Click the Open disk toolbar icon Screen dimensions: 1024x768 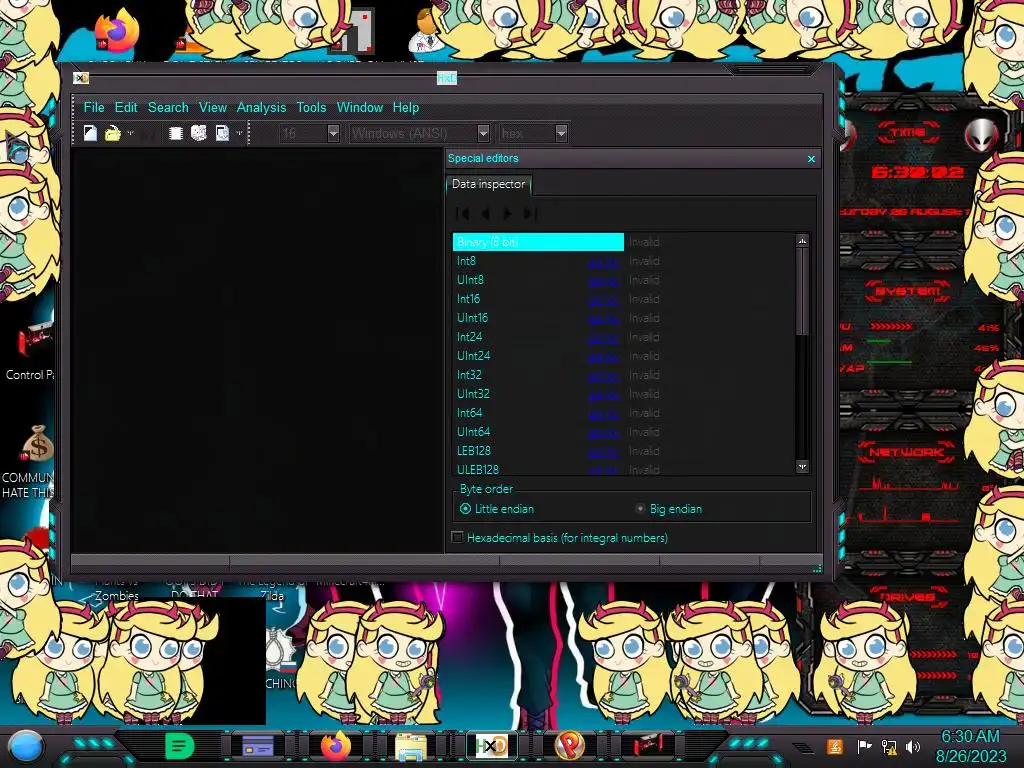point(199,133)
